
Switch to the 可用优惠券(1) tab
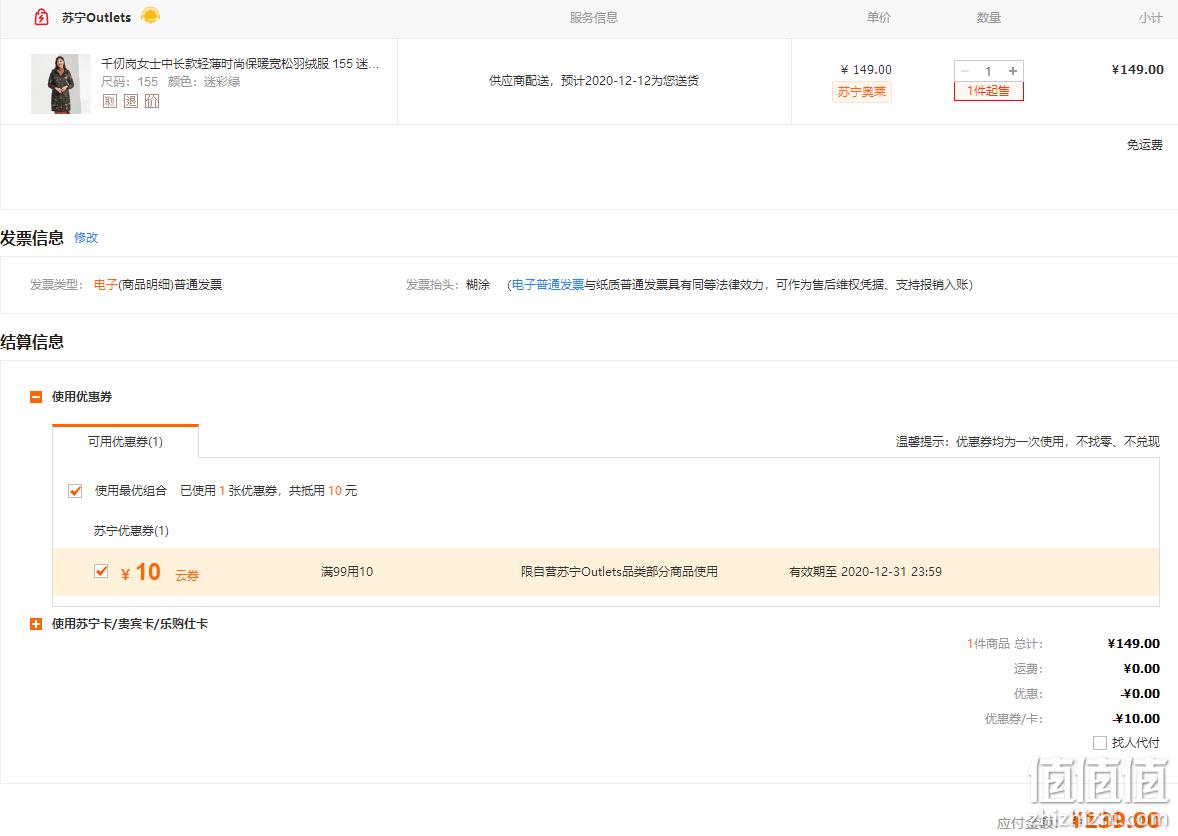click(125, 442)
